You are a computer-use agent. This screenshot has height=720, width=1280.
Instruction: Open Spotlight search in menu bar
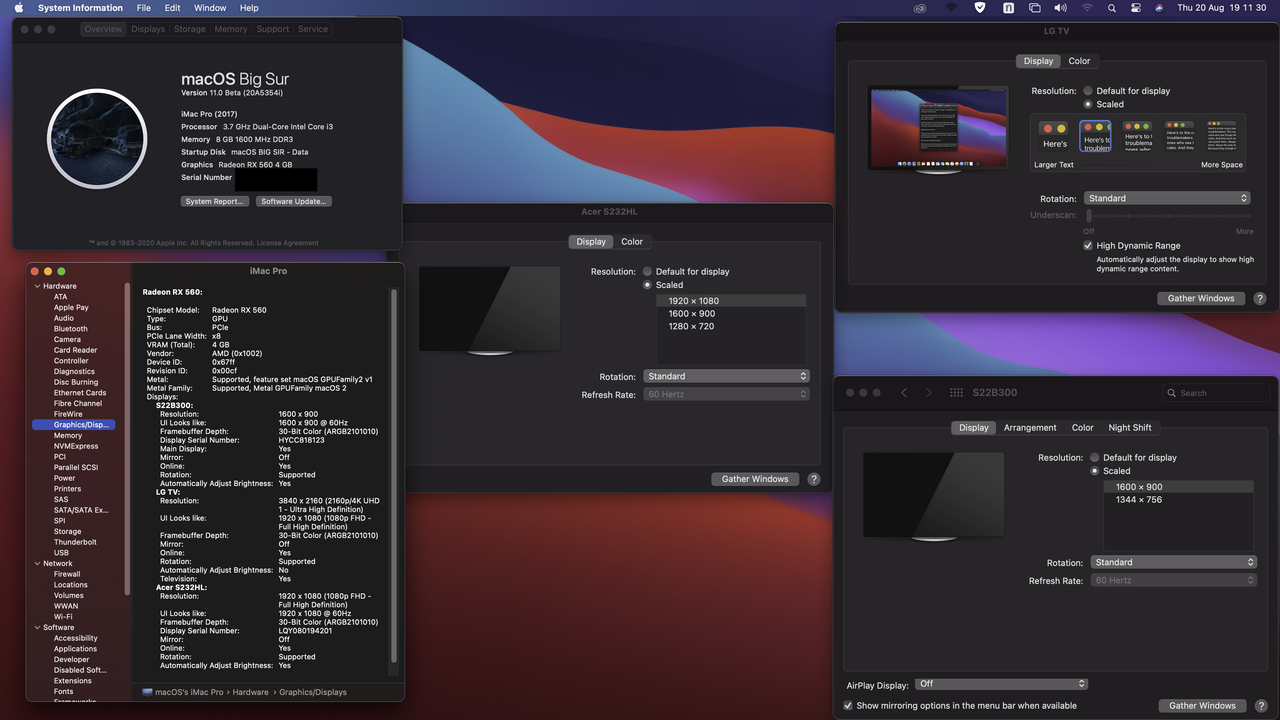click(x=1112, y=8)
